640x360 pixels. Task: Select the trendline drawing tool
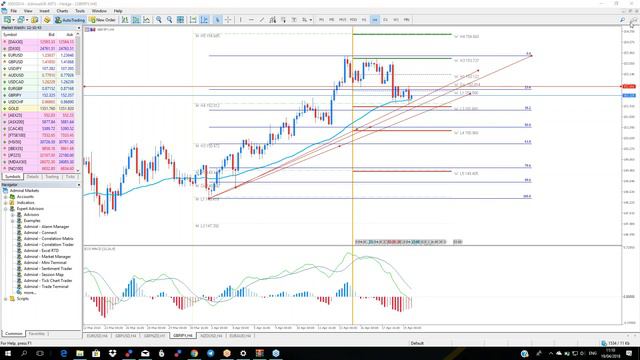click(262, 20)
